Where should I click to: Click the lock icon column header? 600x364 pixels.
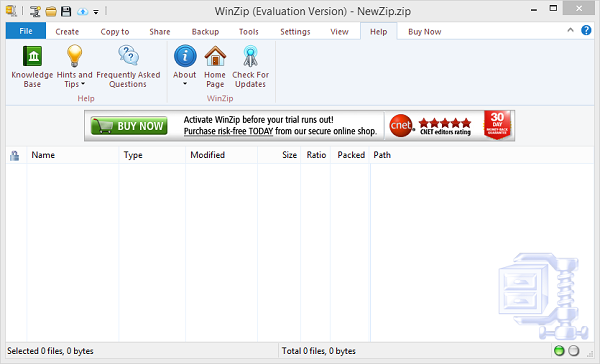point(15,155)
